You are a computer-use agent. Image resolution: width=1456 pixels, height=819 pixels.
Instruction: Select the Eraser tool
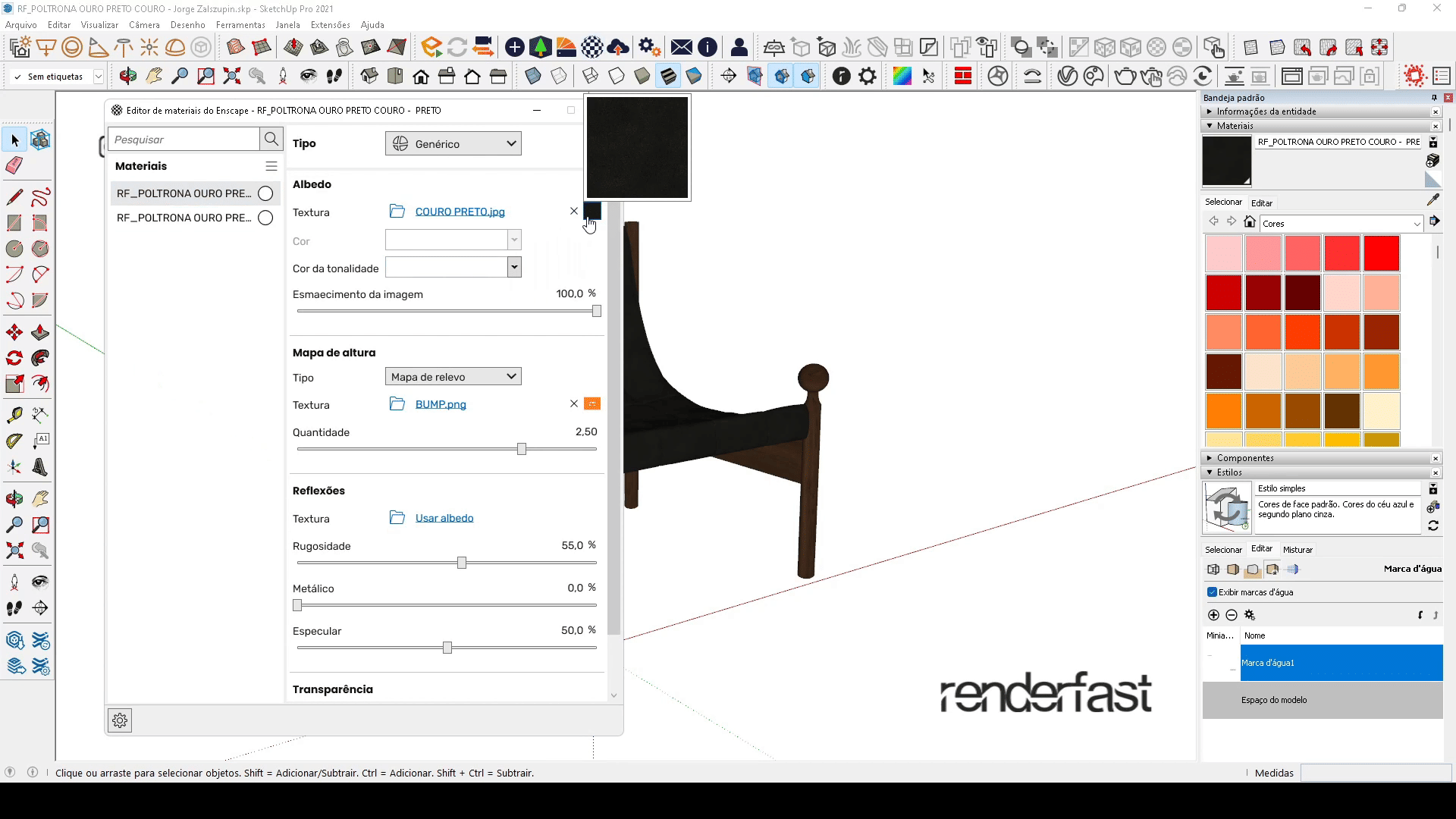pyautogui.click(x=14, y=166)
